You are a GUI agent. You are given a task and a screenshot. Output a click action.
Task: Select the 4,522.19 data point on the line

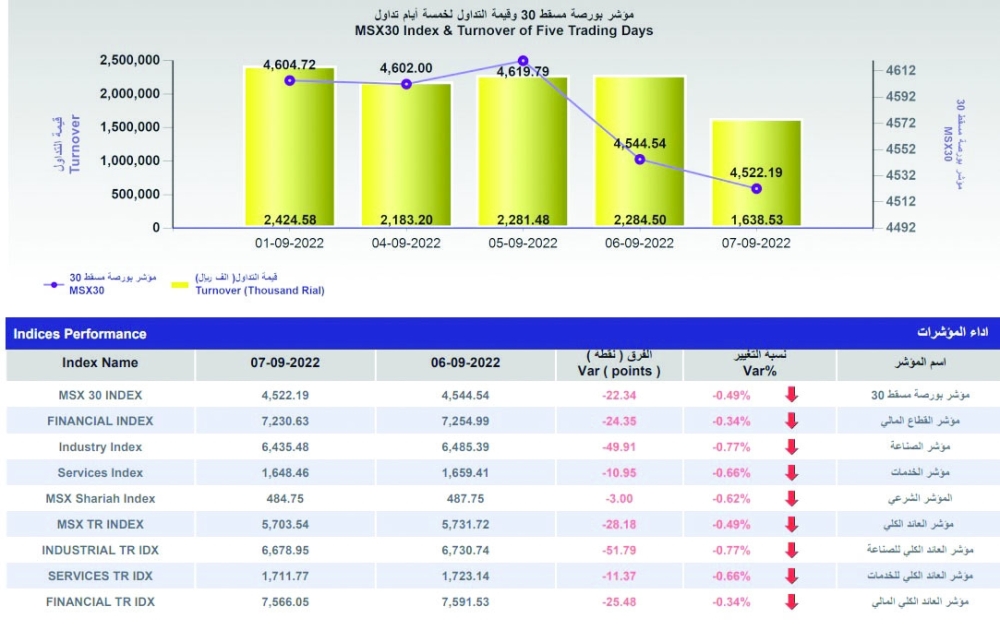[756, 188]
